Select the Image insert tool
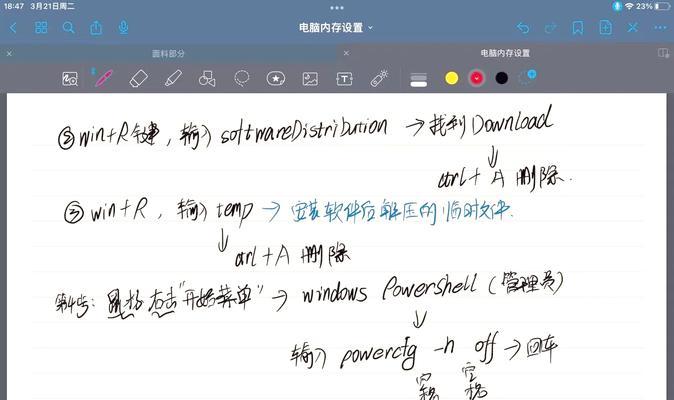The image size is (674, 400). tap(310, 79)
